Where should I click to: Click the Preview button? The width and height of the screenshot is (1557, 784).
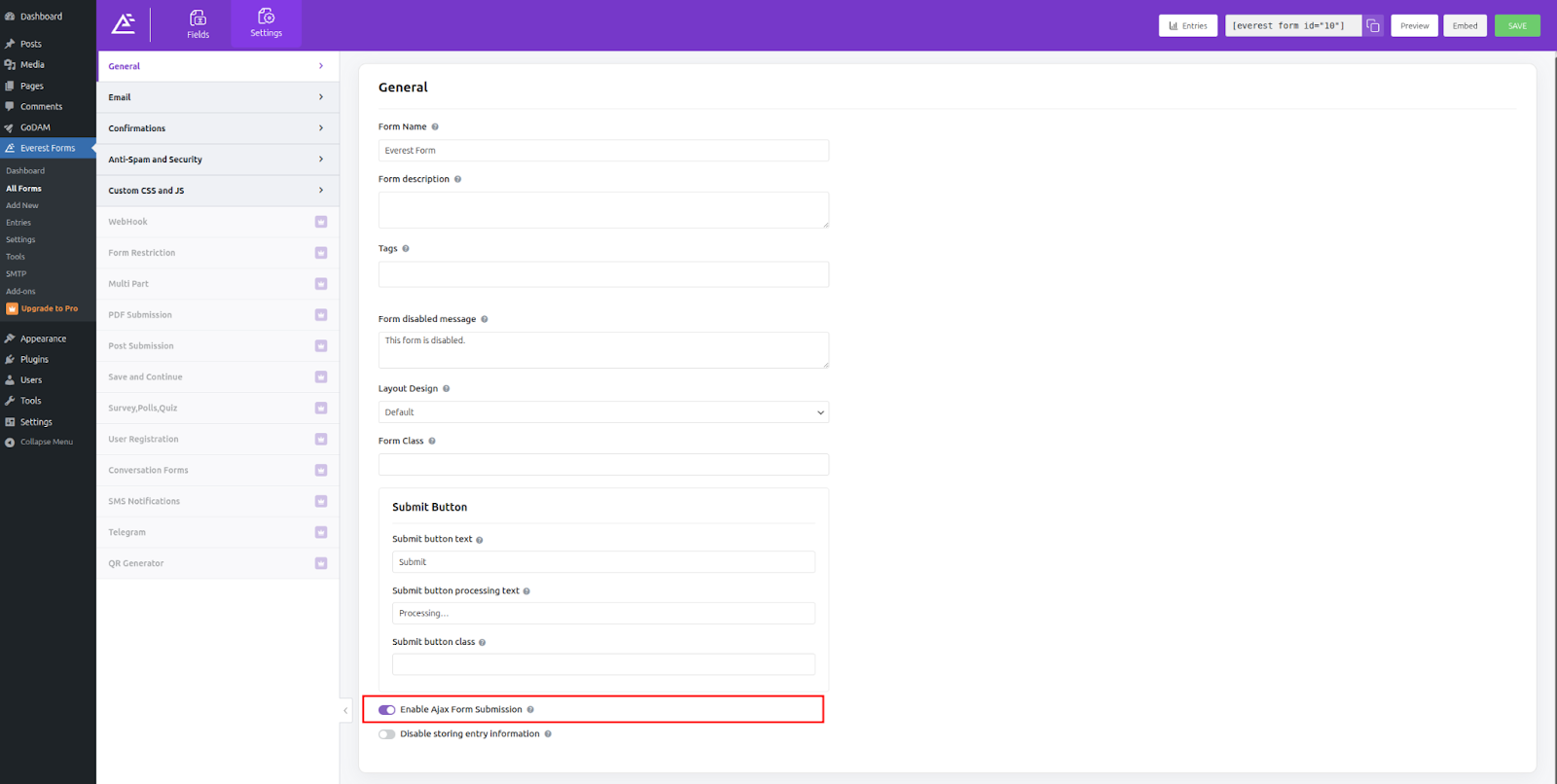tap(1414, 26)
